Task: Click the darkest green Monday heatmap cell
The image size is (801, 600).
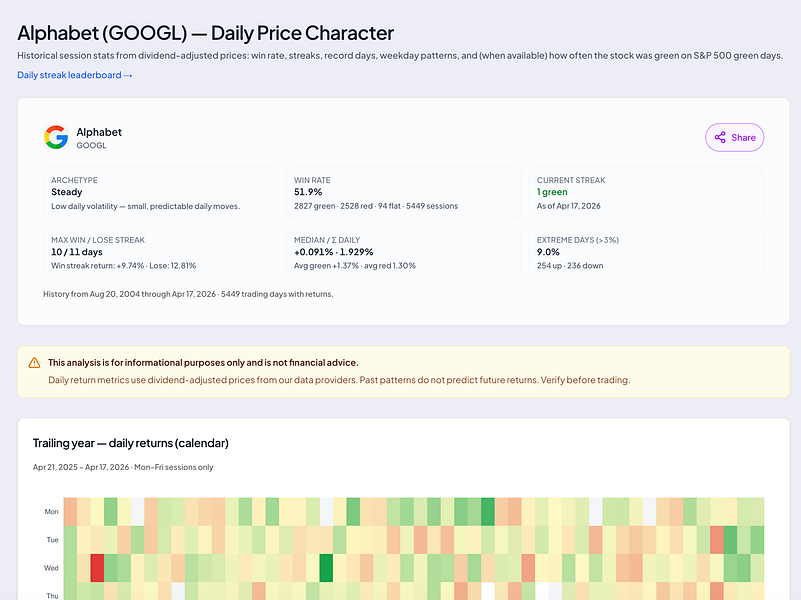Action: point(487,512)
